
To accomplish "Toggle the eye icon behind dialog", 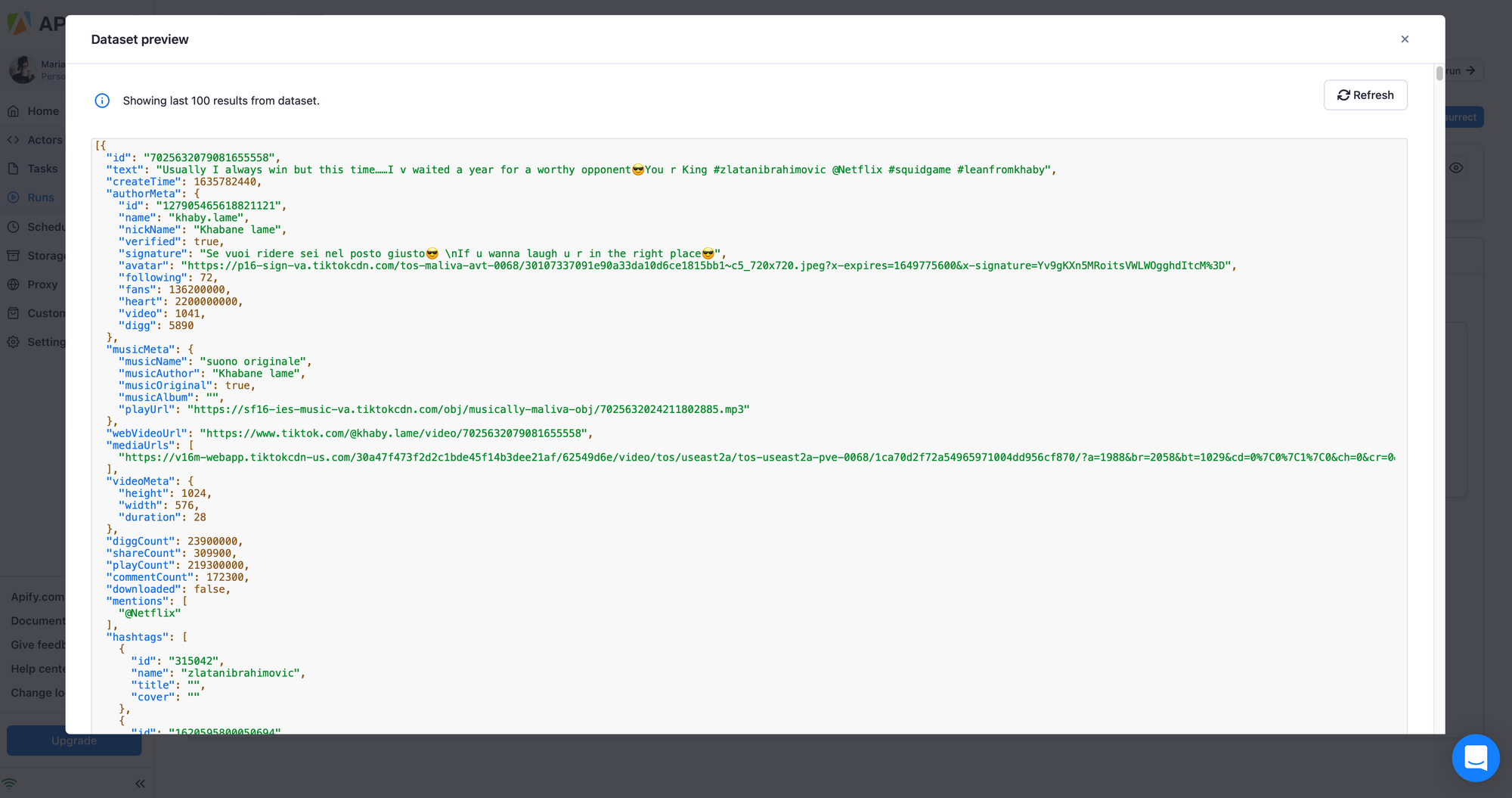I will pos(1456,168).
